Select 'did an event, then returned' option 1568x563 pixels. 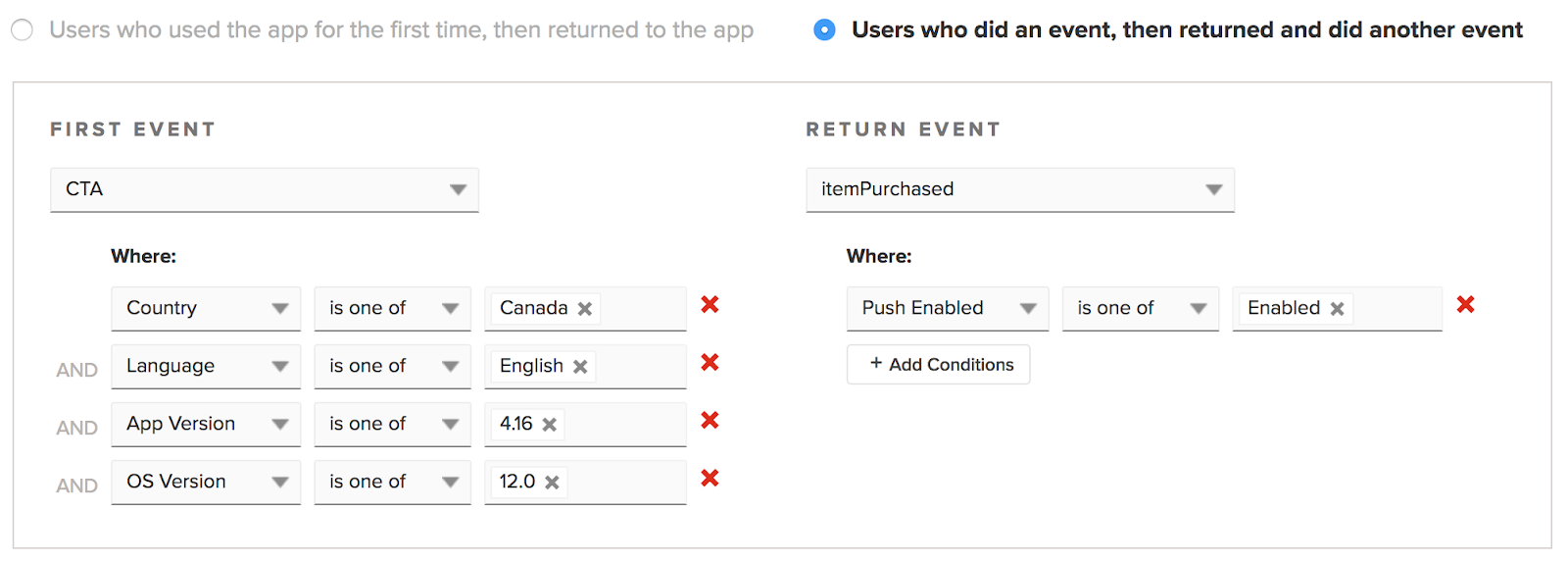pyautogui.click(x=825, y=30)
